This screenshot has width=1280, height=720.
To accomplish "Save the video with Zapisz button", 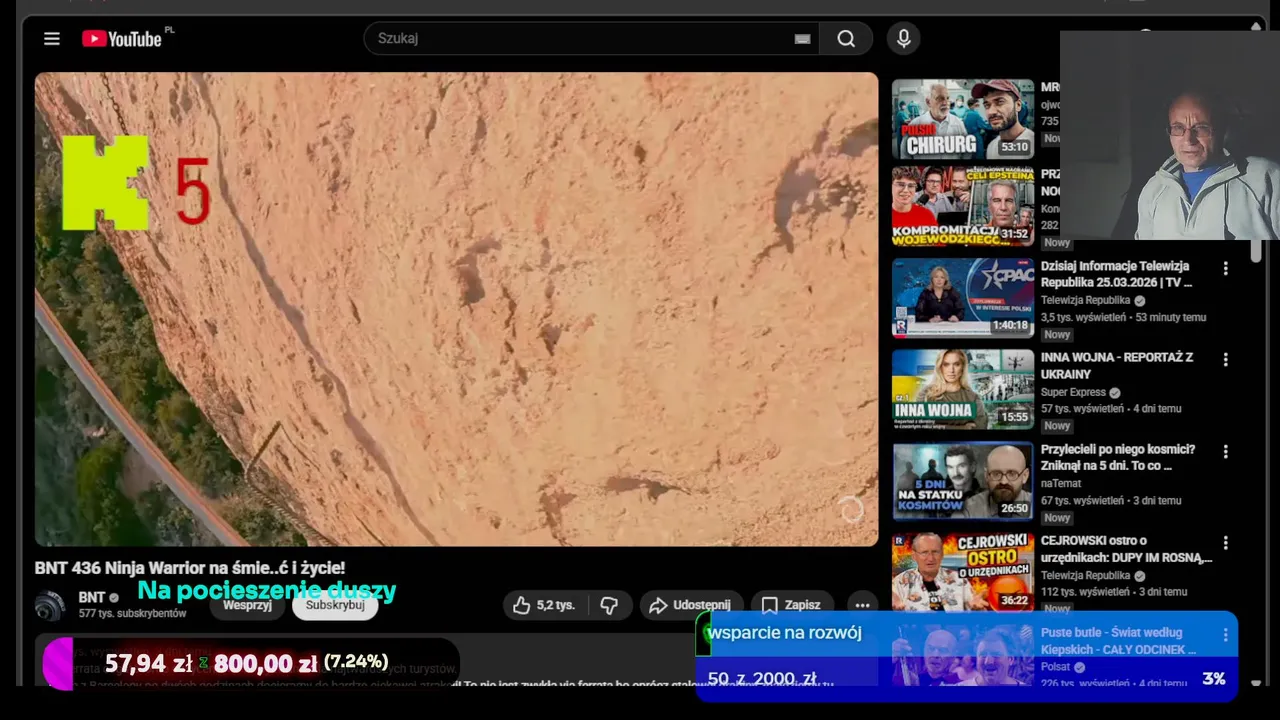I will click(x=791, y=605).
